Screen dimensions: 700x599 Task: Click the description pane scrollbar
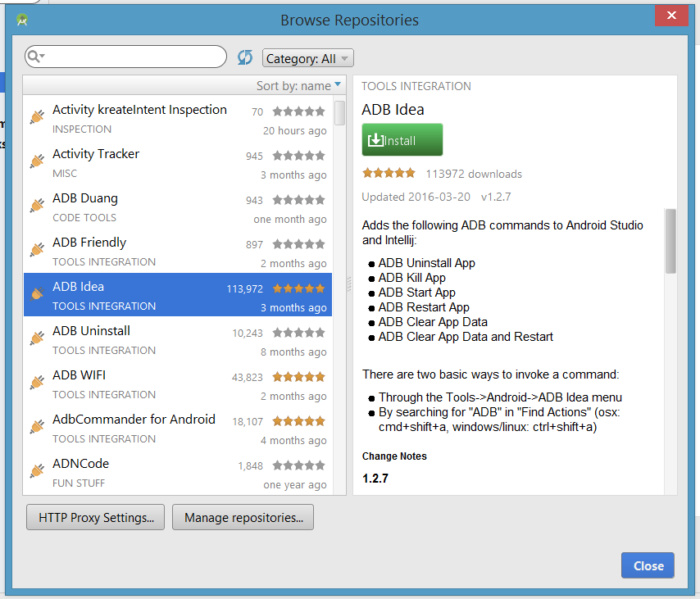tap(670, 241)
